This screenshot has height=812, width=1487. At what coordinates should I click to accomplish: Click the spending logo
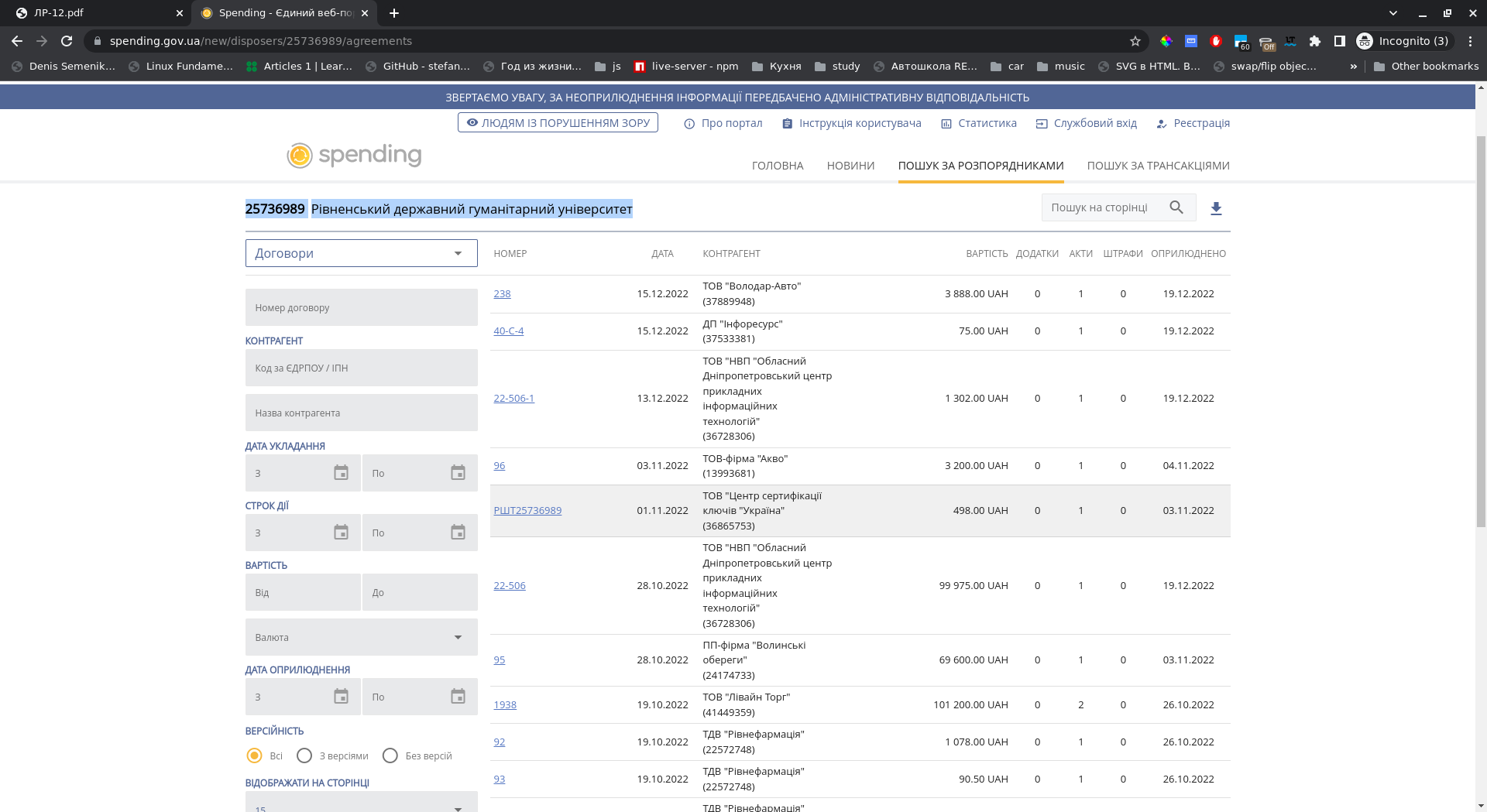355,156
